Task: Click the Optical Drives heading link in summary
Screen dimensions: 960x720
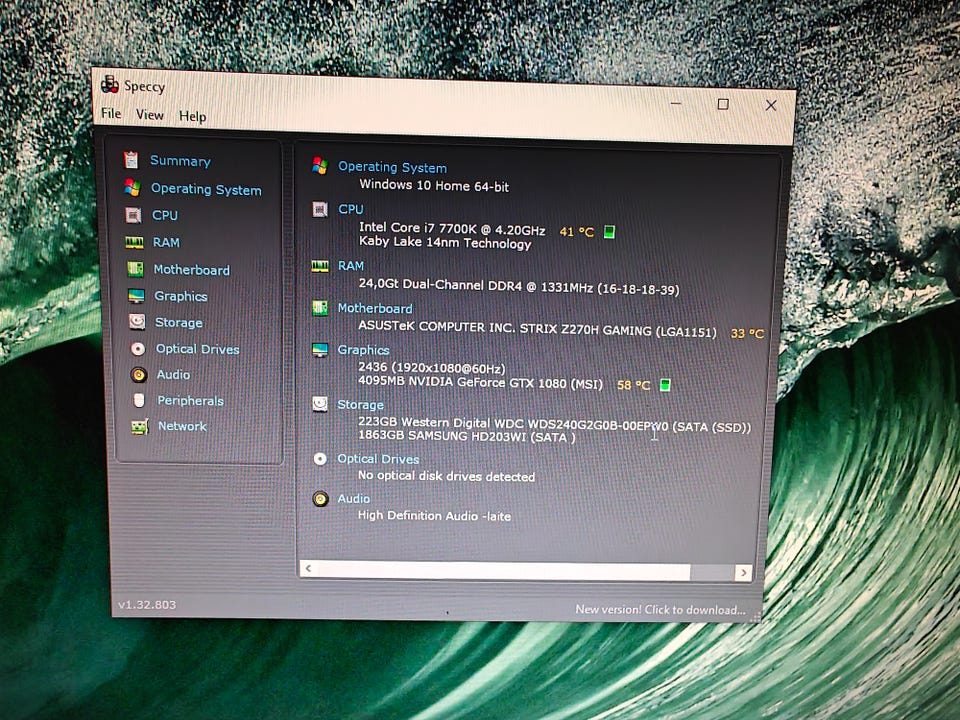Action: 378,459
